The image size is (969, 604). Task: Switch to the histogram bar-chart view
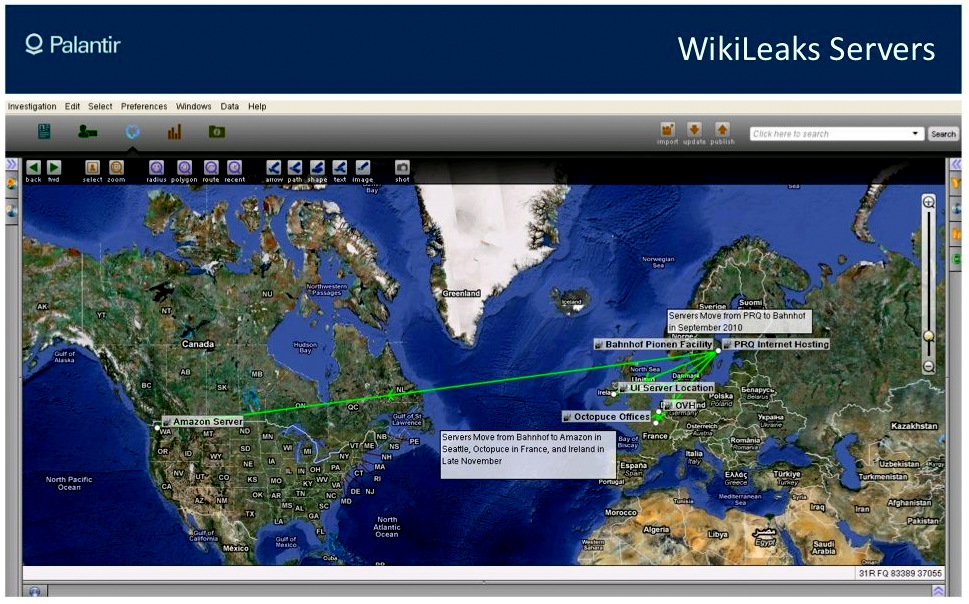click(174, 131)
